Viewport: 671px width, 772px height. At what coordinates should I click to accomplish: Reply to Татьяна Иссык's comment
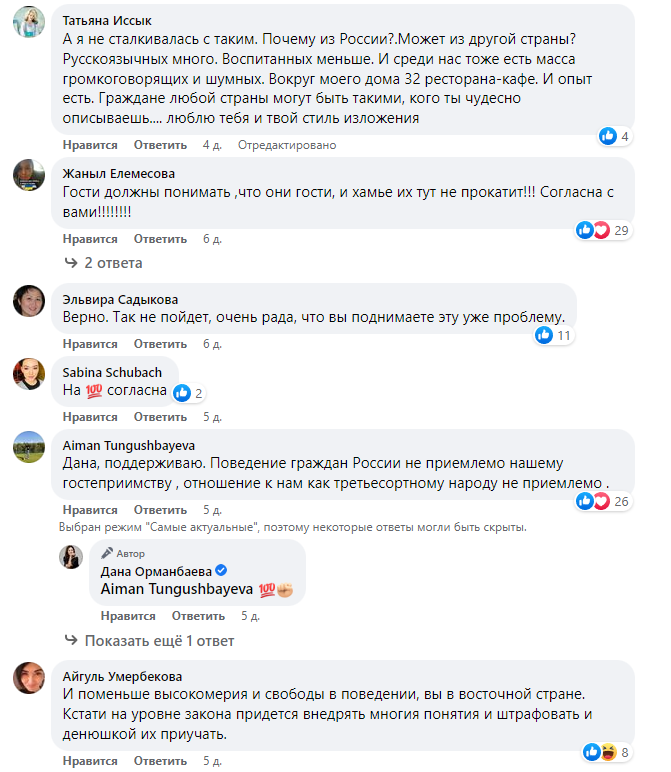click(x=160, y=145)
